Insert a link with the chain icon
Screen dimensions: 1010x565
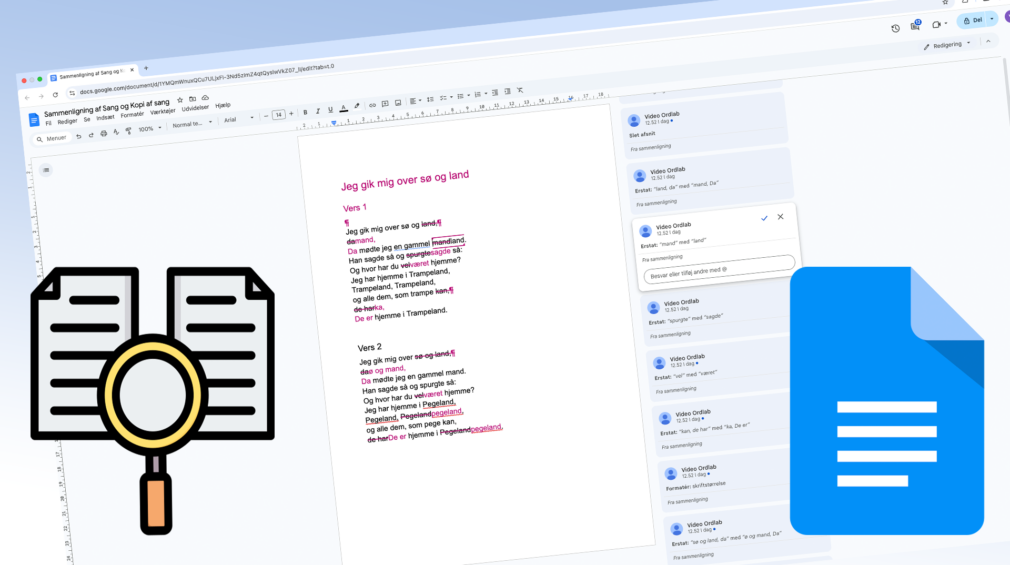tap(372, 105)
